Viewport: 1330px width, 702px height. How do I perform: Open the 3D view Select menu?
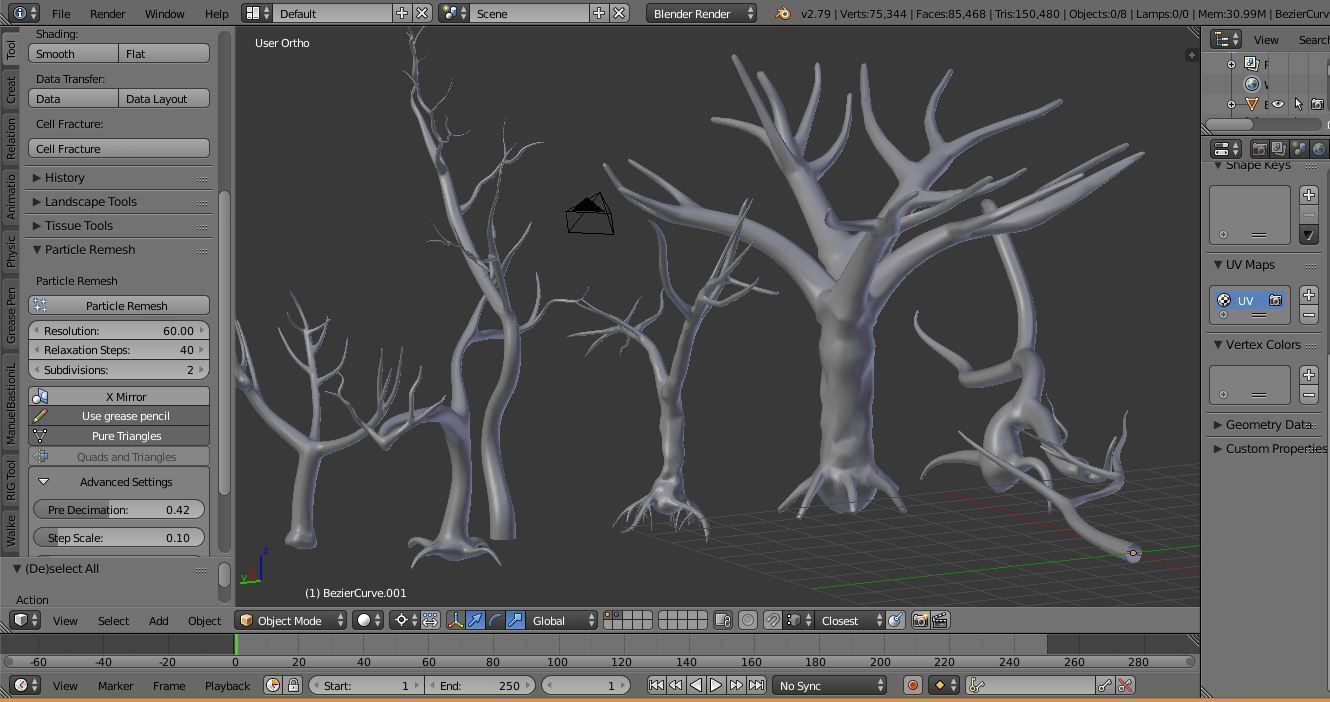113,621
